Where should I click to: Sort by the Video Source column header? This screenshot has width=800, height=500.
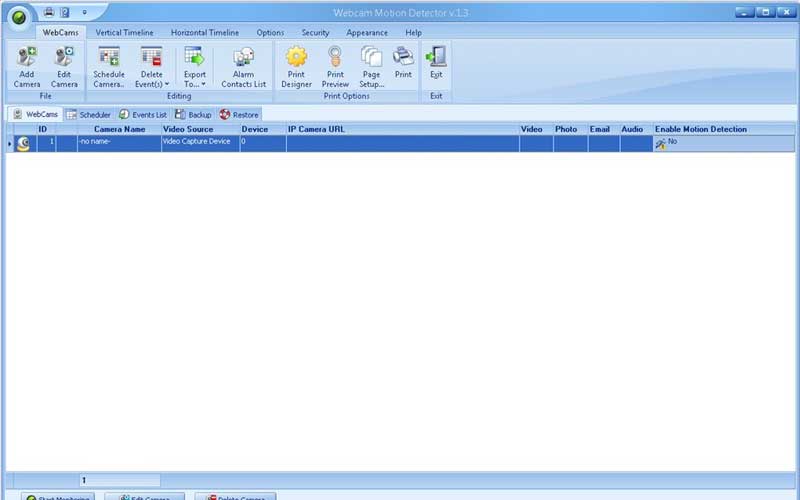click(201, 129)
